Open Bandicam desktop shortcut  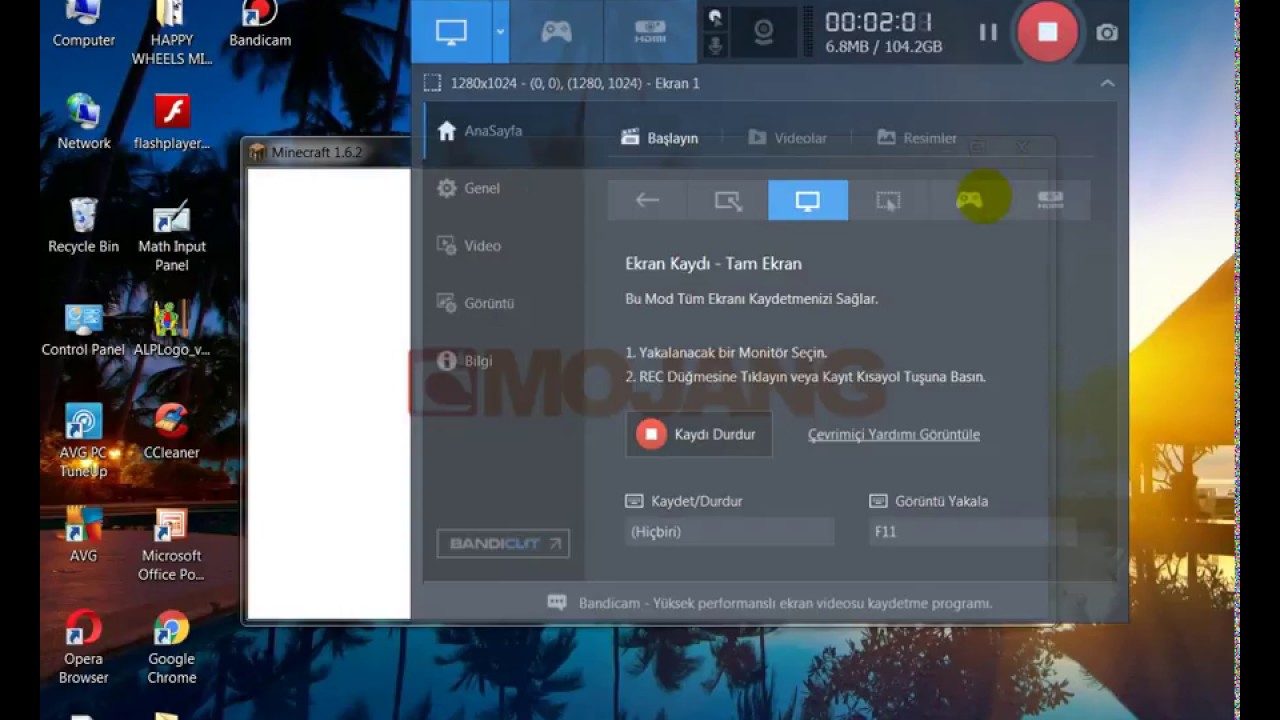coord(260,25)
